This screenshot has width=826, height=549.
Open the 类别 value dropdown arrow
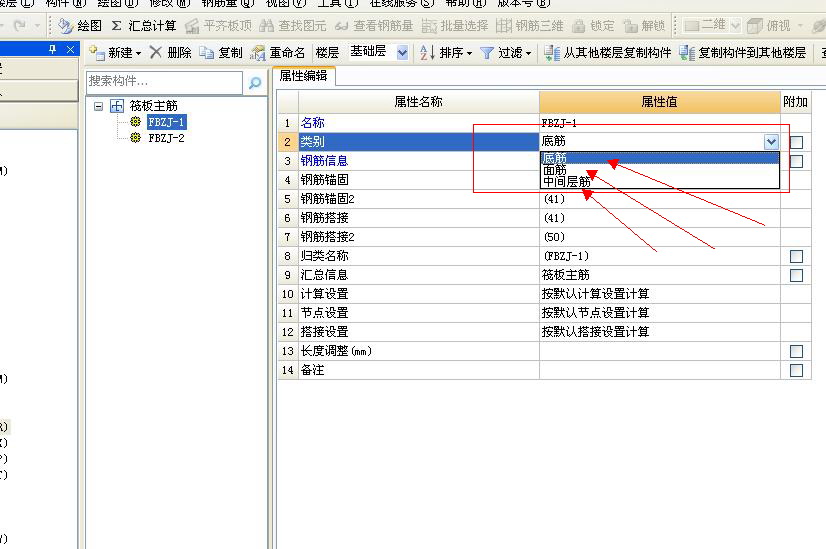click(x=771, y=142)
